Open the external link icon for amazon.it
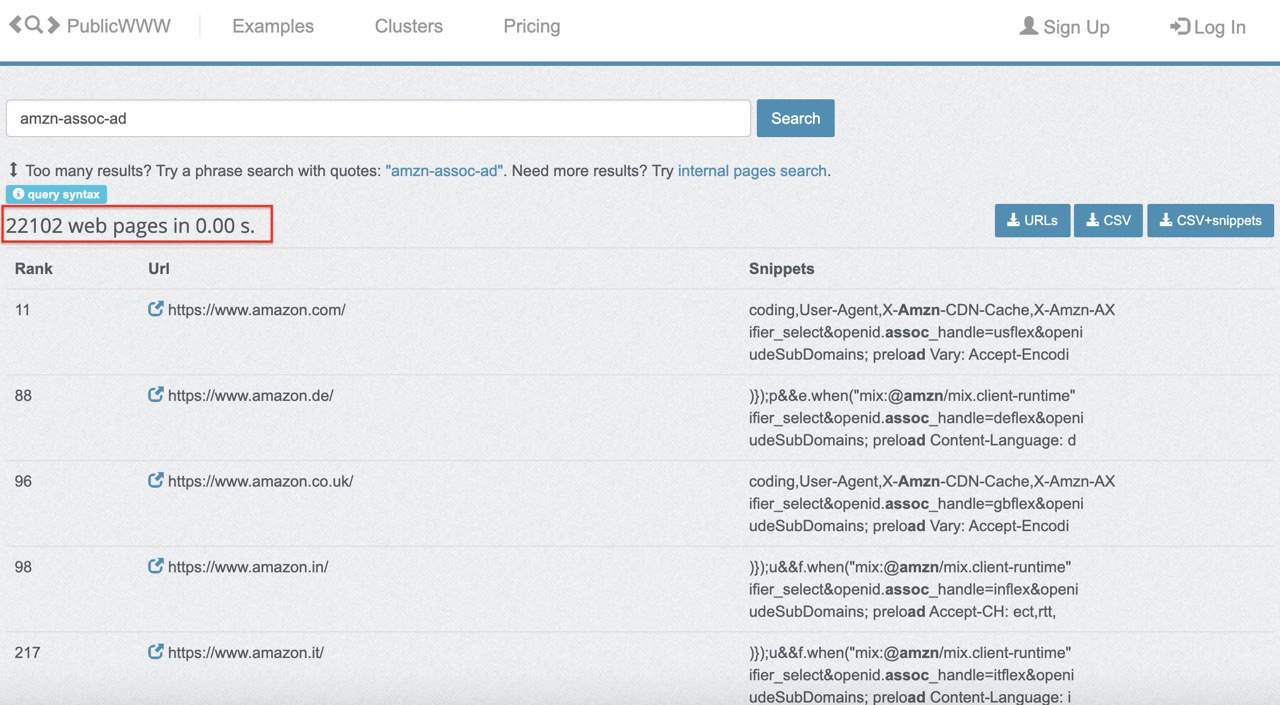This screenshot has height=705, width=1280. point(155,653)
